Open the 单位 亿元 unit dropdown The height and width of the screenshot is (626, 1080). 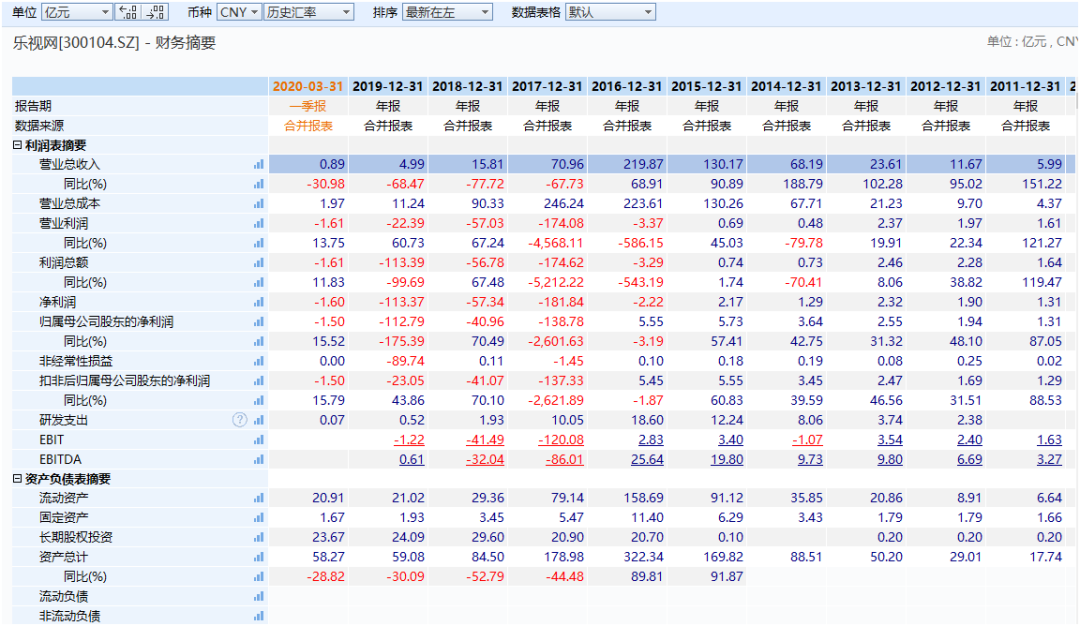click(x=76, y=12)
